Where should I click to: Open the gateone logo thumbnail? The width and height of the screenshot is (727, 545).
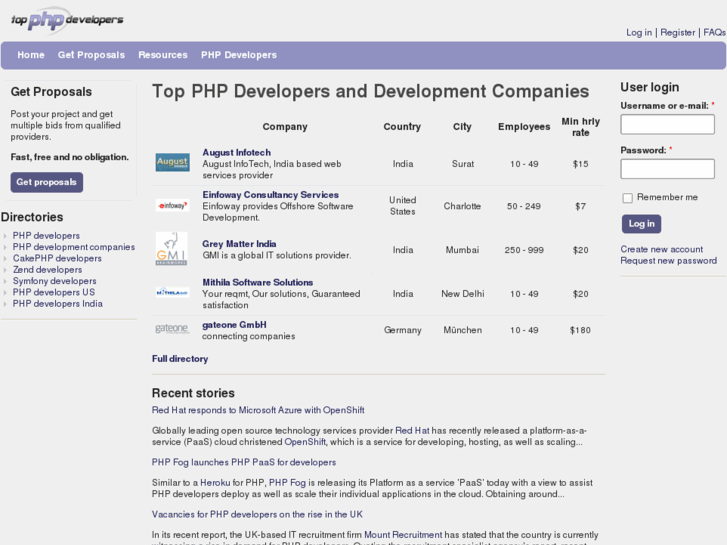point(172,329)
